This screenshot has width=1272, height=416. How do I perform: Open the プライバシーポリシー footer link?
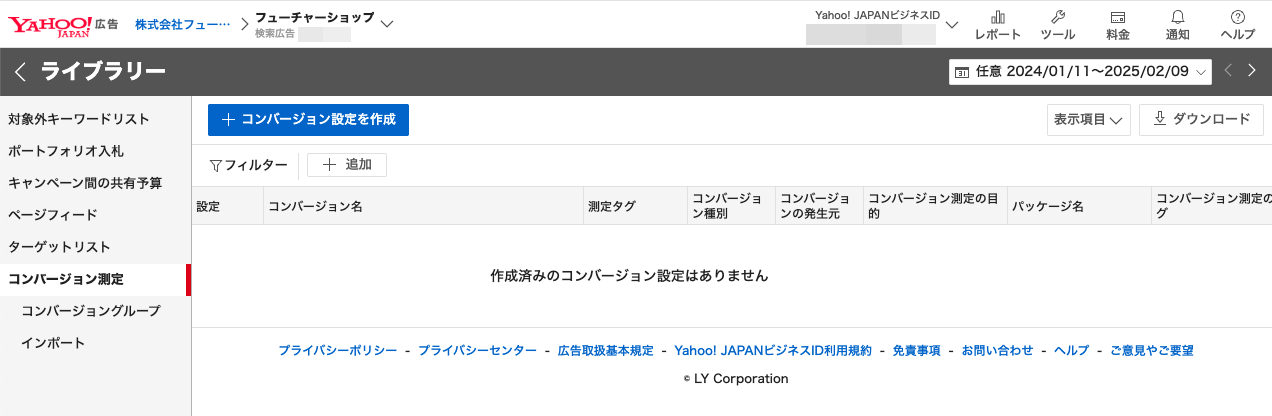[x=337, y=351]
